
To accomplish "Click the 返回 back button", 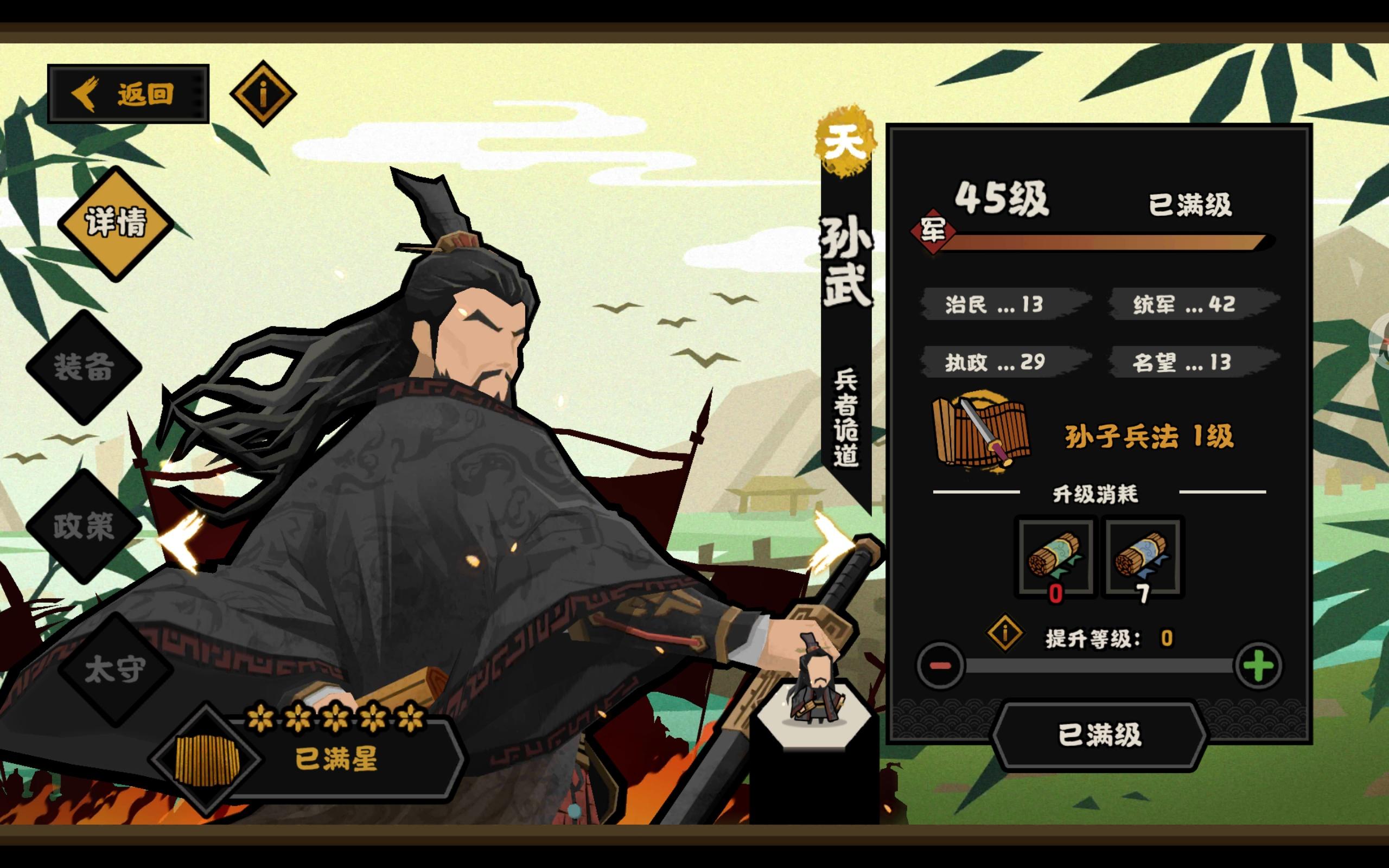I will [128, 93].
